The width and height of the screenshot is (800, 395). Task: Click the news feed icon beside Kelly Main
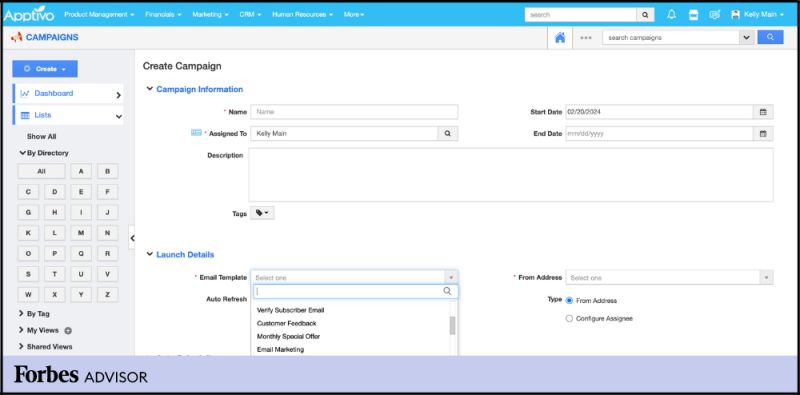pos(714,15)
